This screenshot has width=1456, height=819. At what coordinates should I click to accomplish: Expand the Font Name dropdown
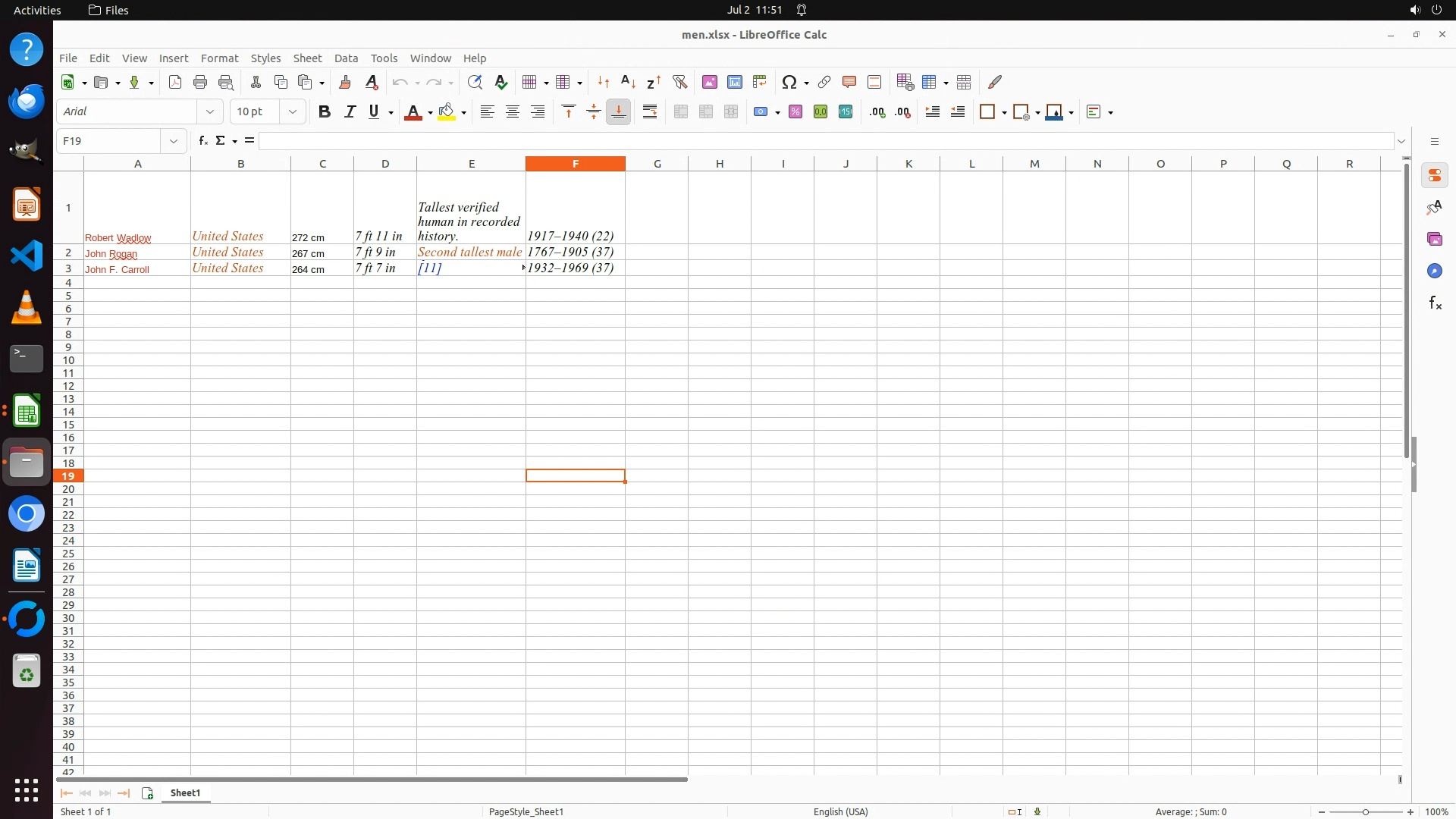[x=210, y=111]
